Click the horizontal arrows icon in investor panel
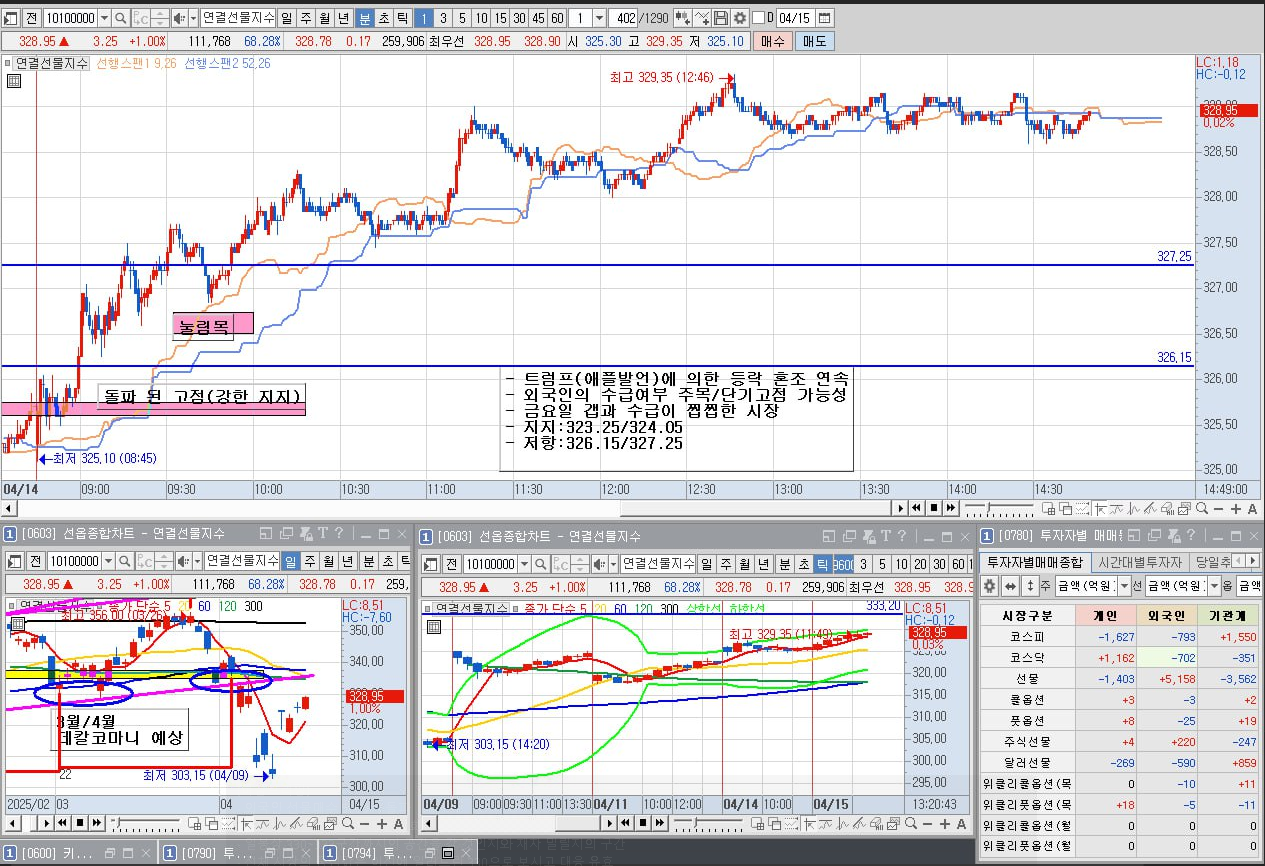This screenshot has width=1265, height=866. point(1010,586)
